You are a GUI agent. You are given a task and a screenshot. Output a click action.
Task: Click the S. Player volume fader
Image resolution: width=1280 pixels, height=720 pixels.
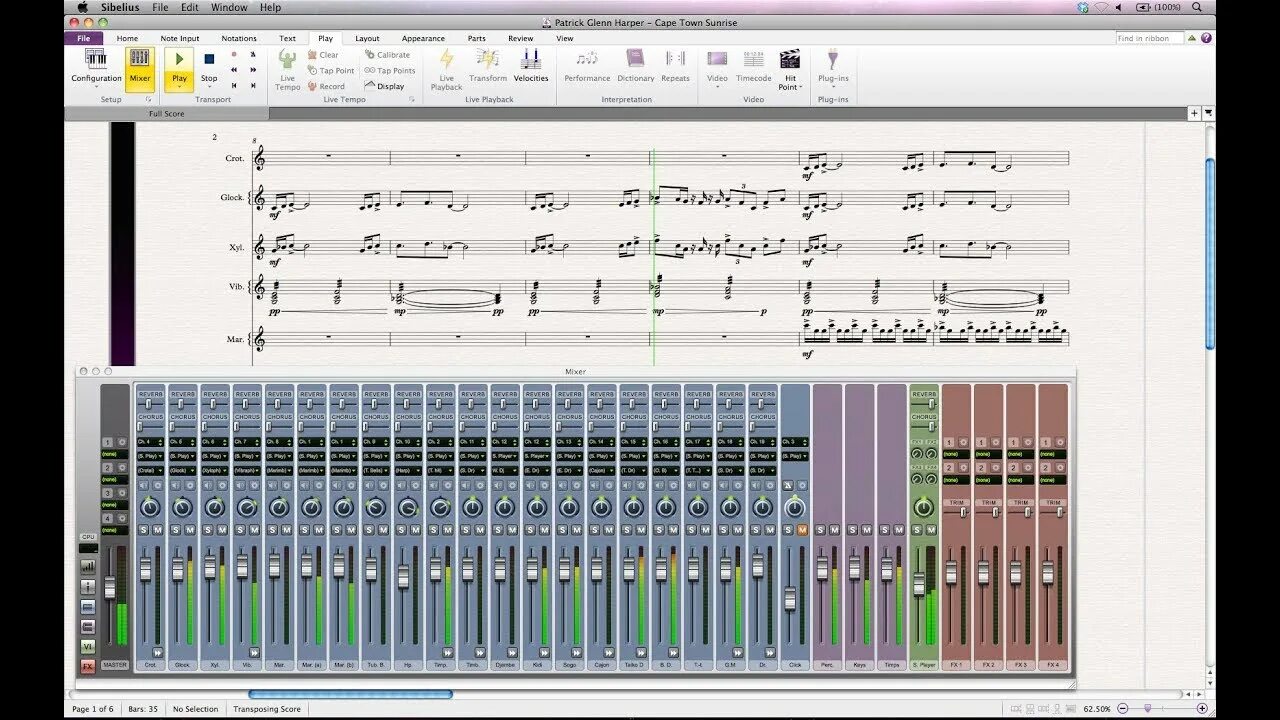(x=919, y=585)
